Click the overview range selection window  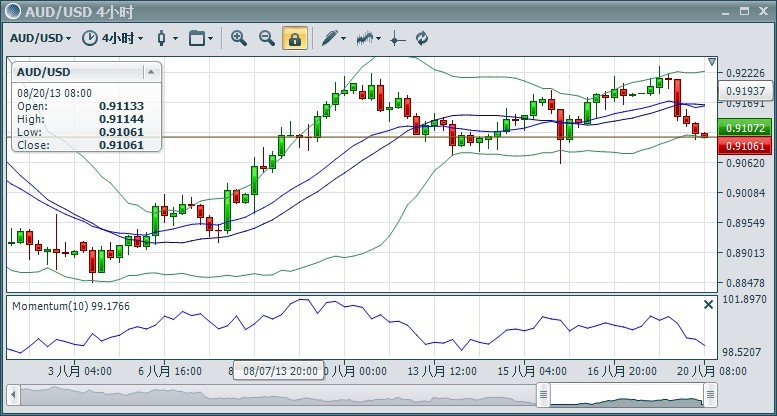(x=627, y=395)
